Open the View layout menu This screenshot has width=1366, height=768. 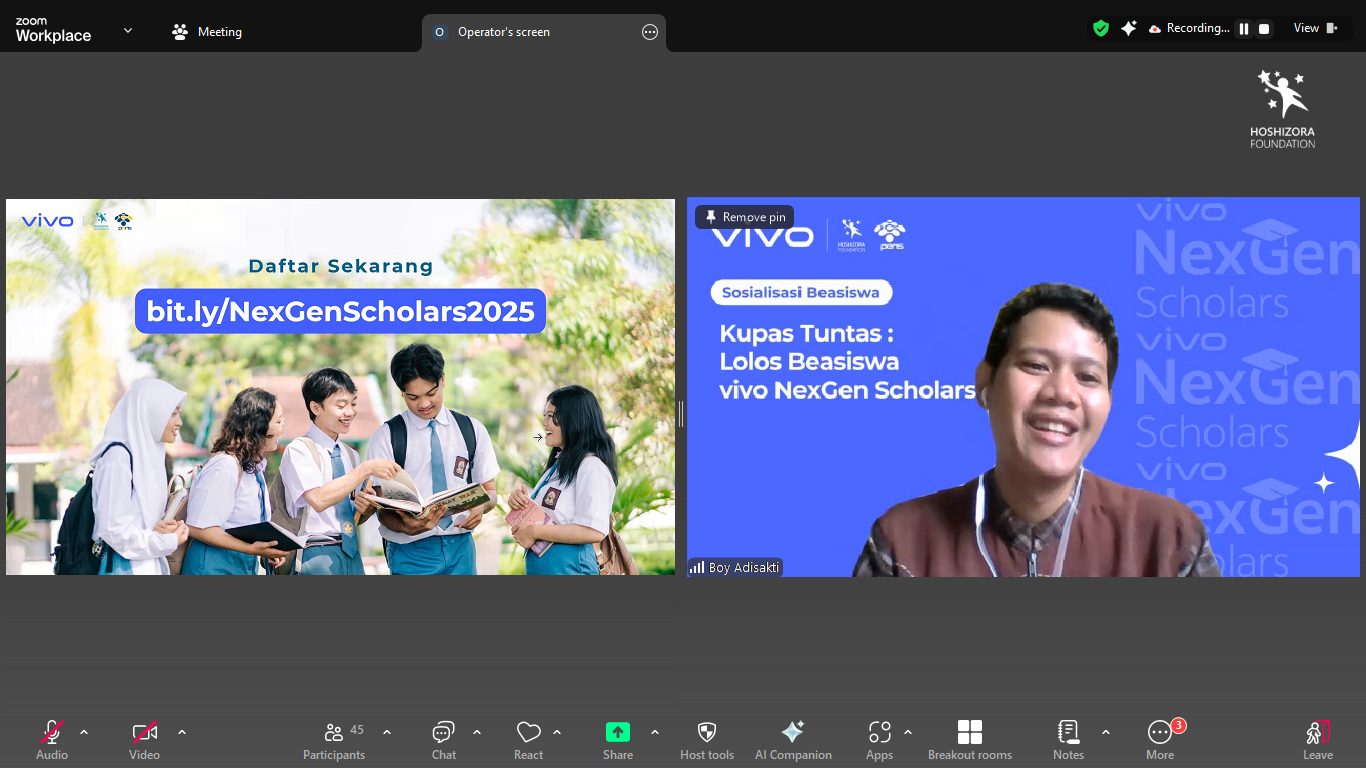[1316, 28]
